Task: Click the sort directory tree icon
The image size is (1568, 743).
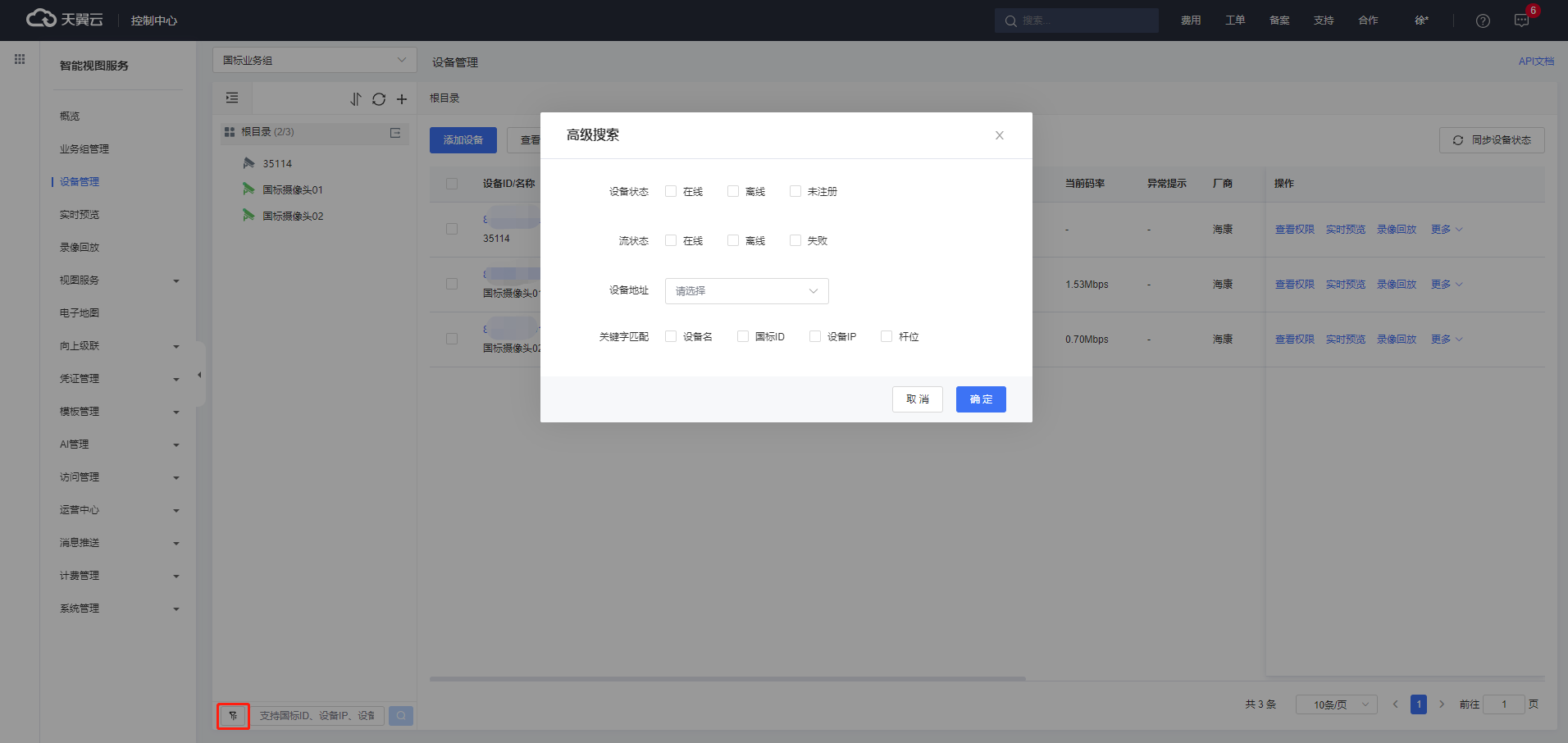Action: [355, 99]
